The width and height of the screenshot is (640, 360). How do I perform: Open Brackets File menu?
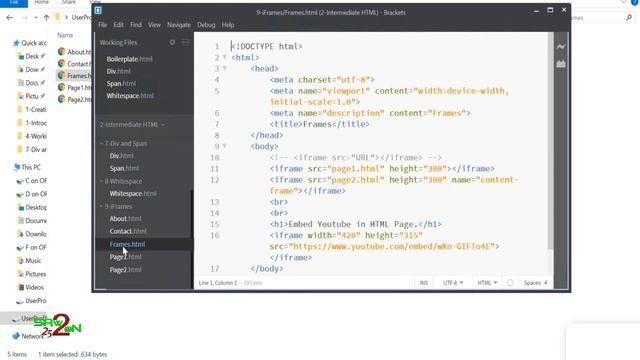click(102, 25)
